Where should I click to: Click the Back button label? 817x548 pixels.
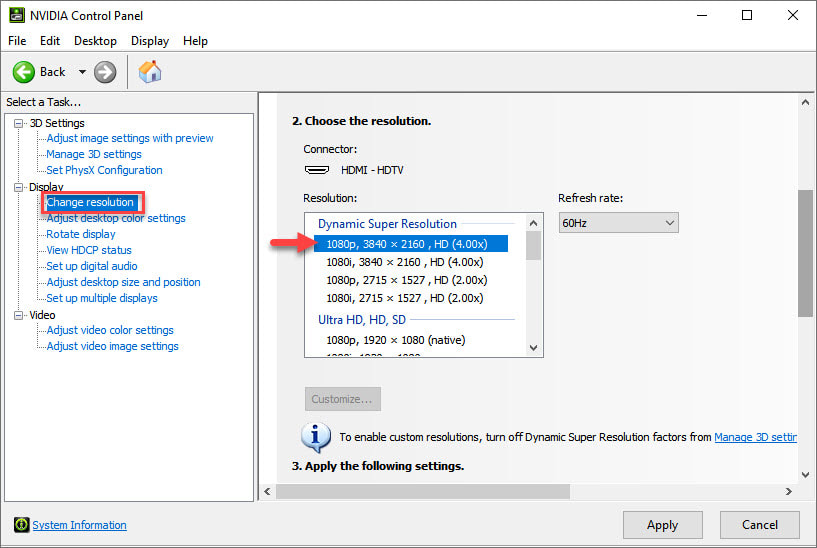click(53, 72)
